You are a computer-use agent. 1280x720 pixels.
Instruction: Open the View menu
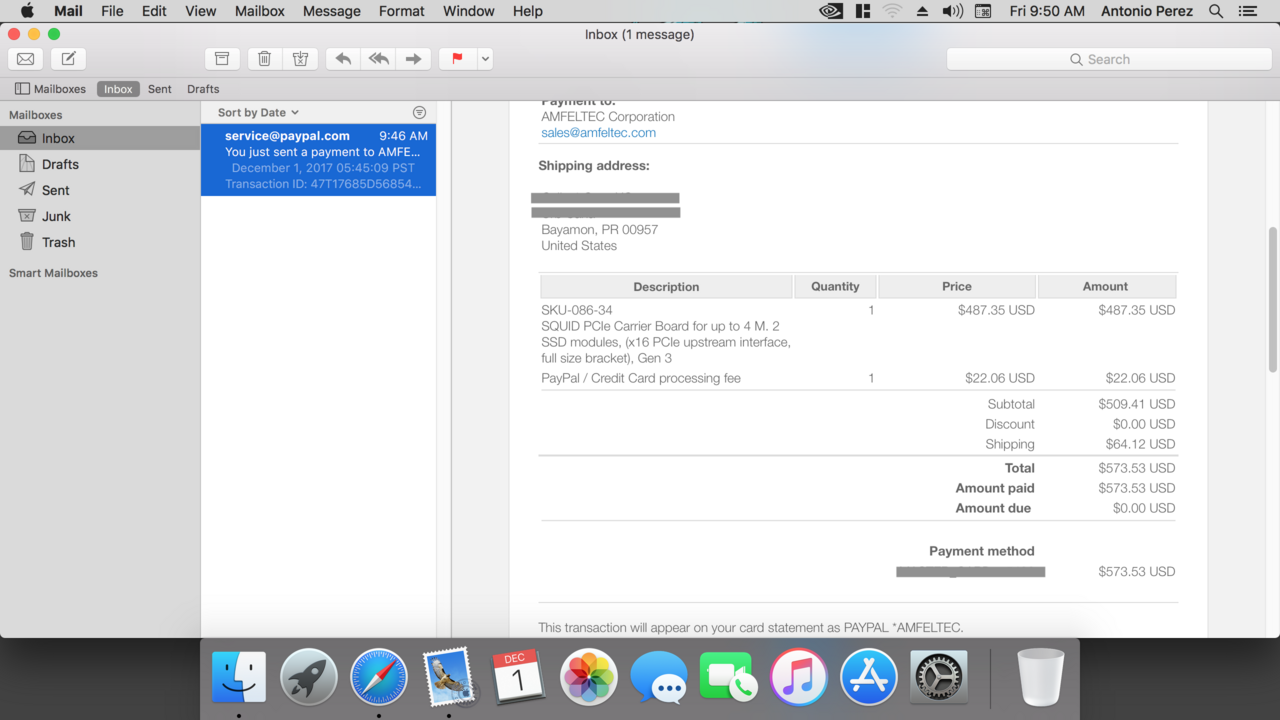pyautogui.click(x=200, y=11)
